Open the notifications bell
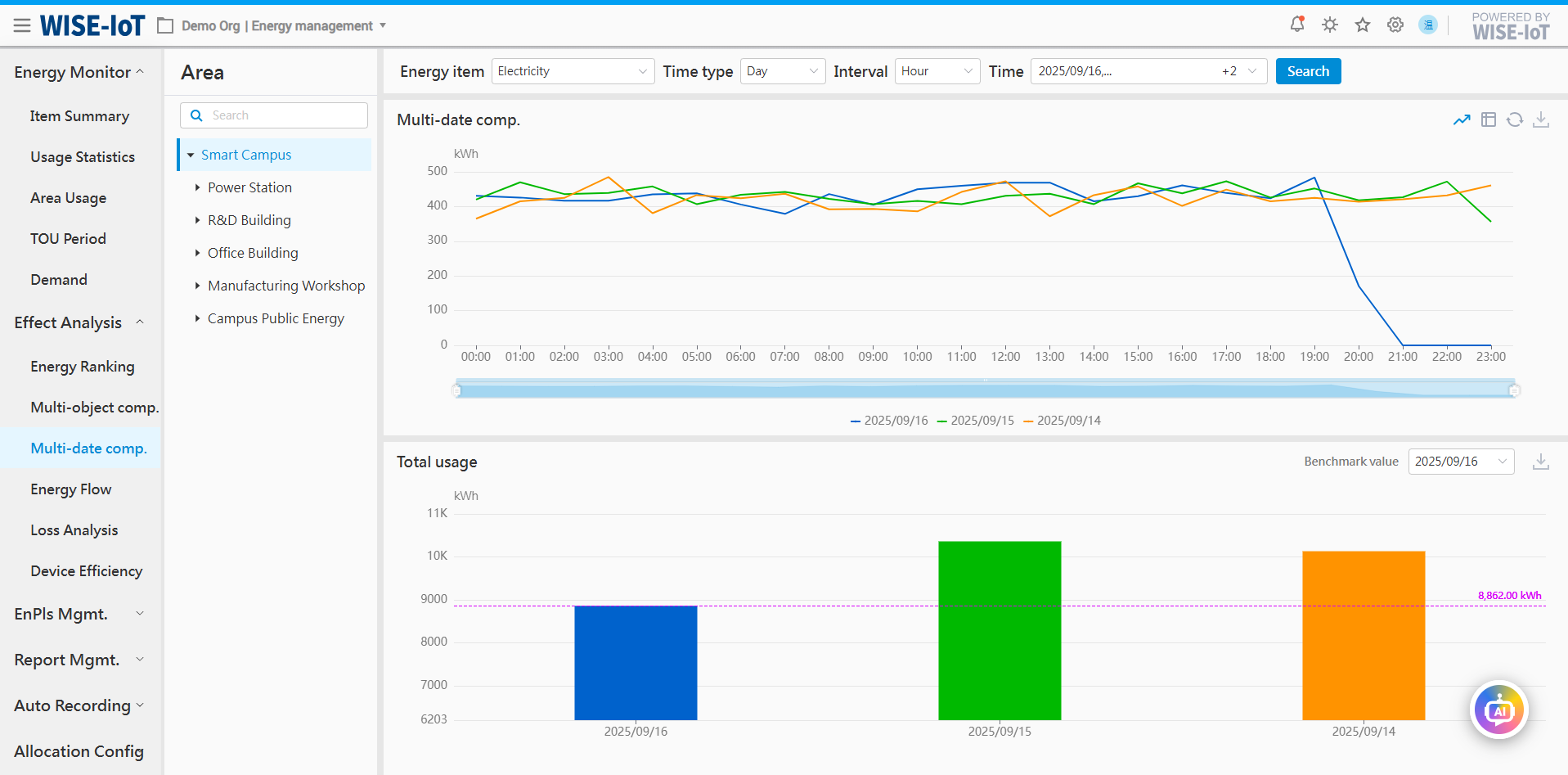Viewport: 1568px width, 775px height. 1297,25
